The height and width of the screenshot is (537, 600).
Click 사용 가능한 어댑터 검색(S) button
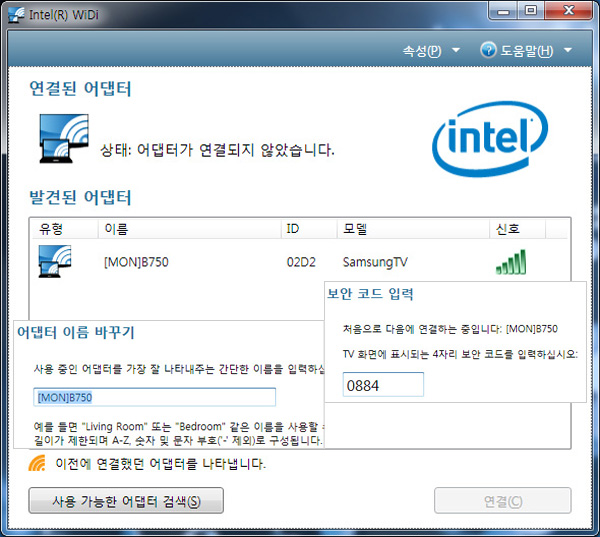click(126, 501)
